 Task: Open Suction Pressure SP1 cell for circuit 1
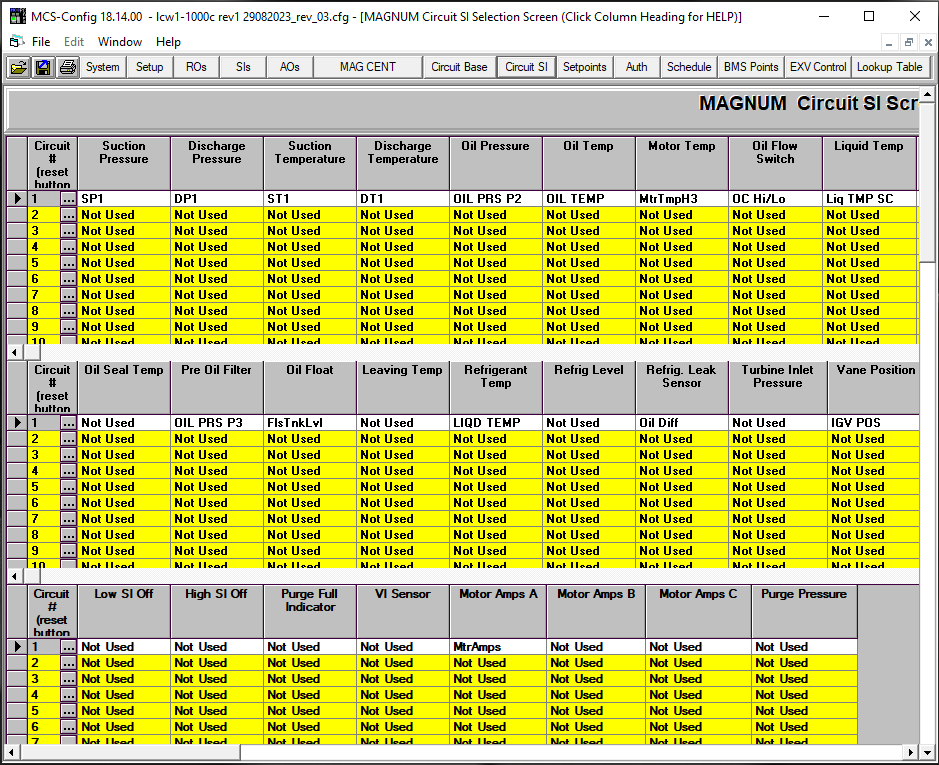(124, 199)
